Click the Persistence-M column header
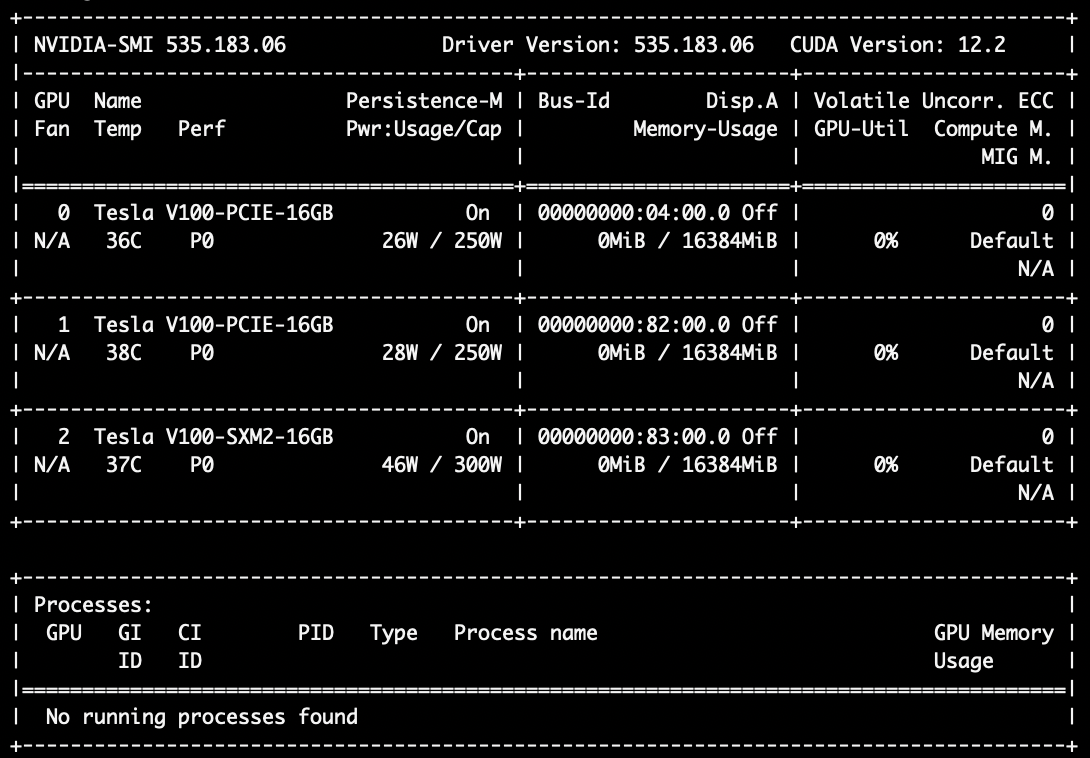1090x758 pixels. coord(424,101)
